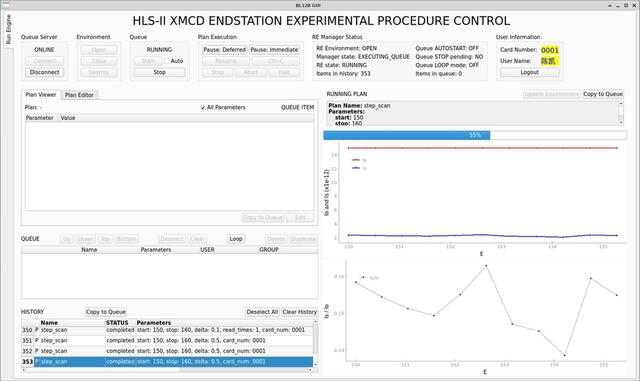The height and width of the screenshot is (381, 640).
Task: Click the Edit button in Plan Viewer
Action: [x=300, y=217]
